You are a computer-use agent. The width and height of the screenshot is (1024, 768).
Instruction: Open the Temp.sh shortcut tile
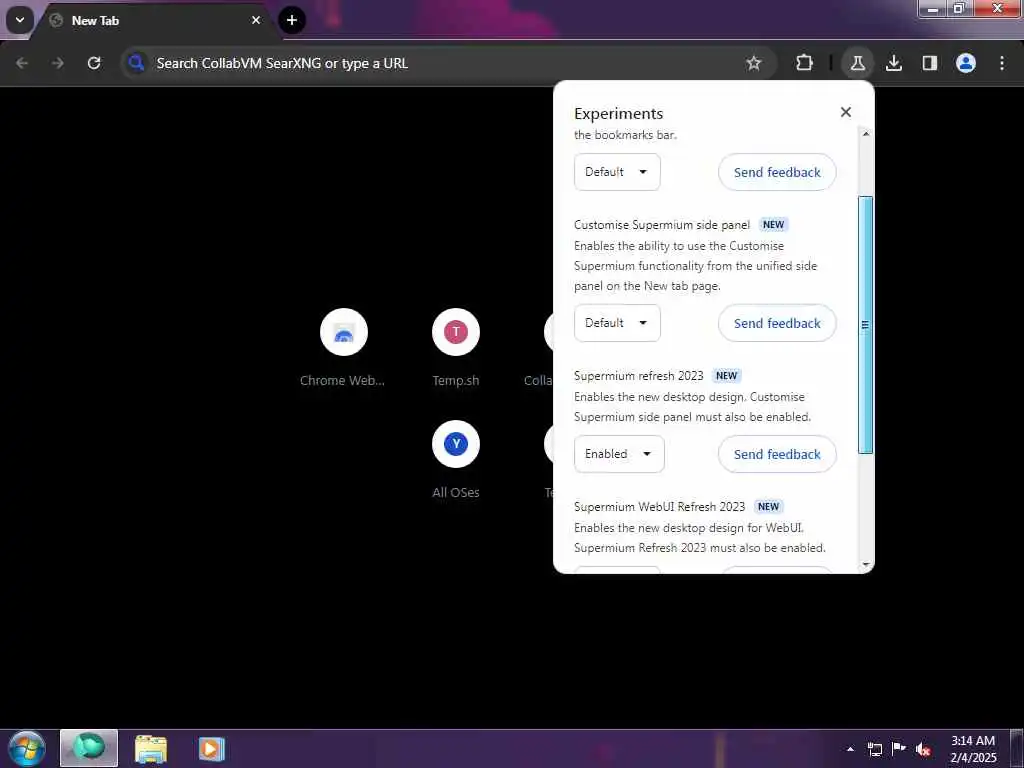click(x=456, y=349)
